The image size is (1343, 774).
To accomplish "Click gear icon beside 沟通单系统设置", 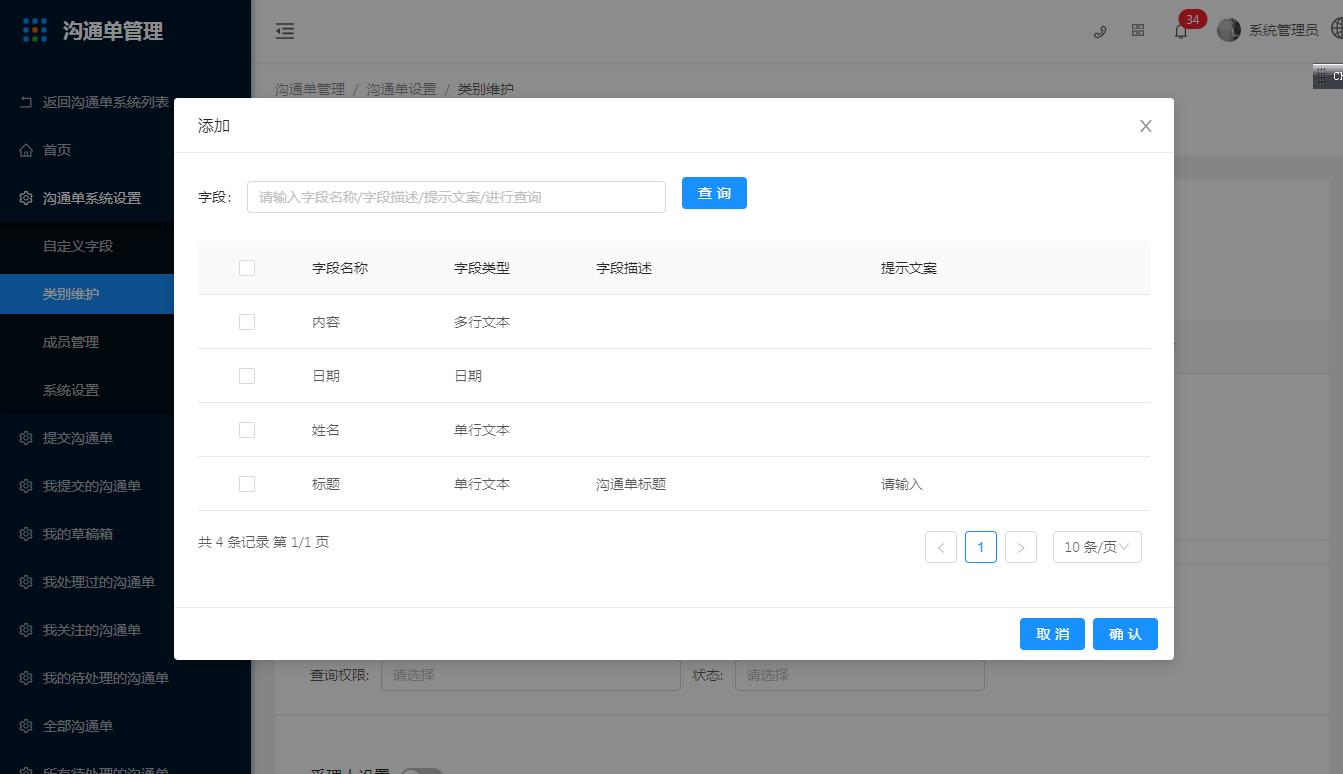I will (26, 198).
